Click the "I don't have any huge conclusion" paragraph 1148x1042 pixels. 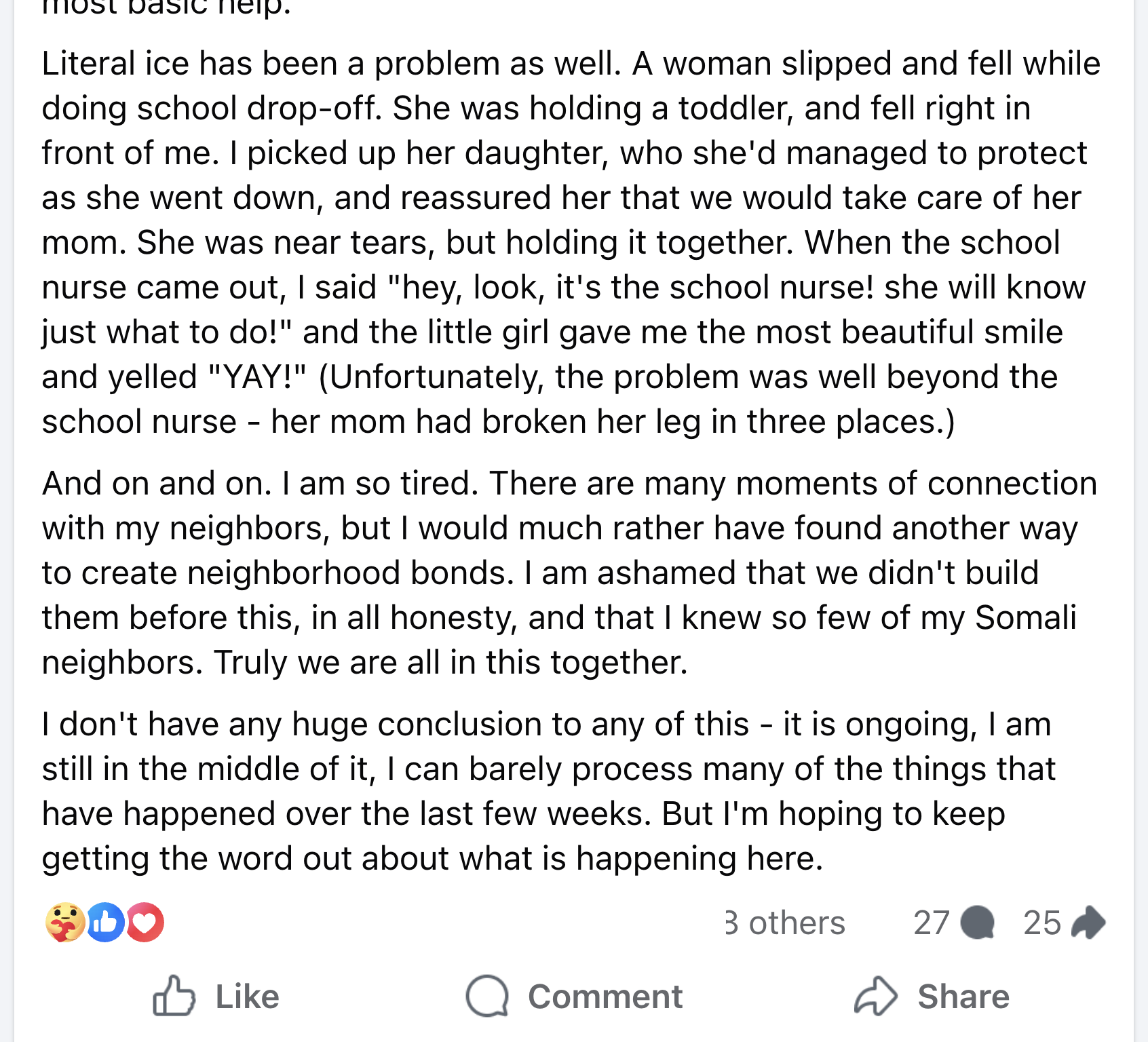click(543, 791)
